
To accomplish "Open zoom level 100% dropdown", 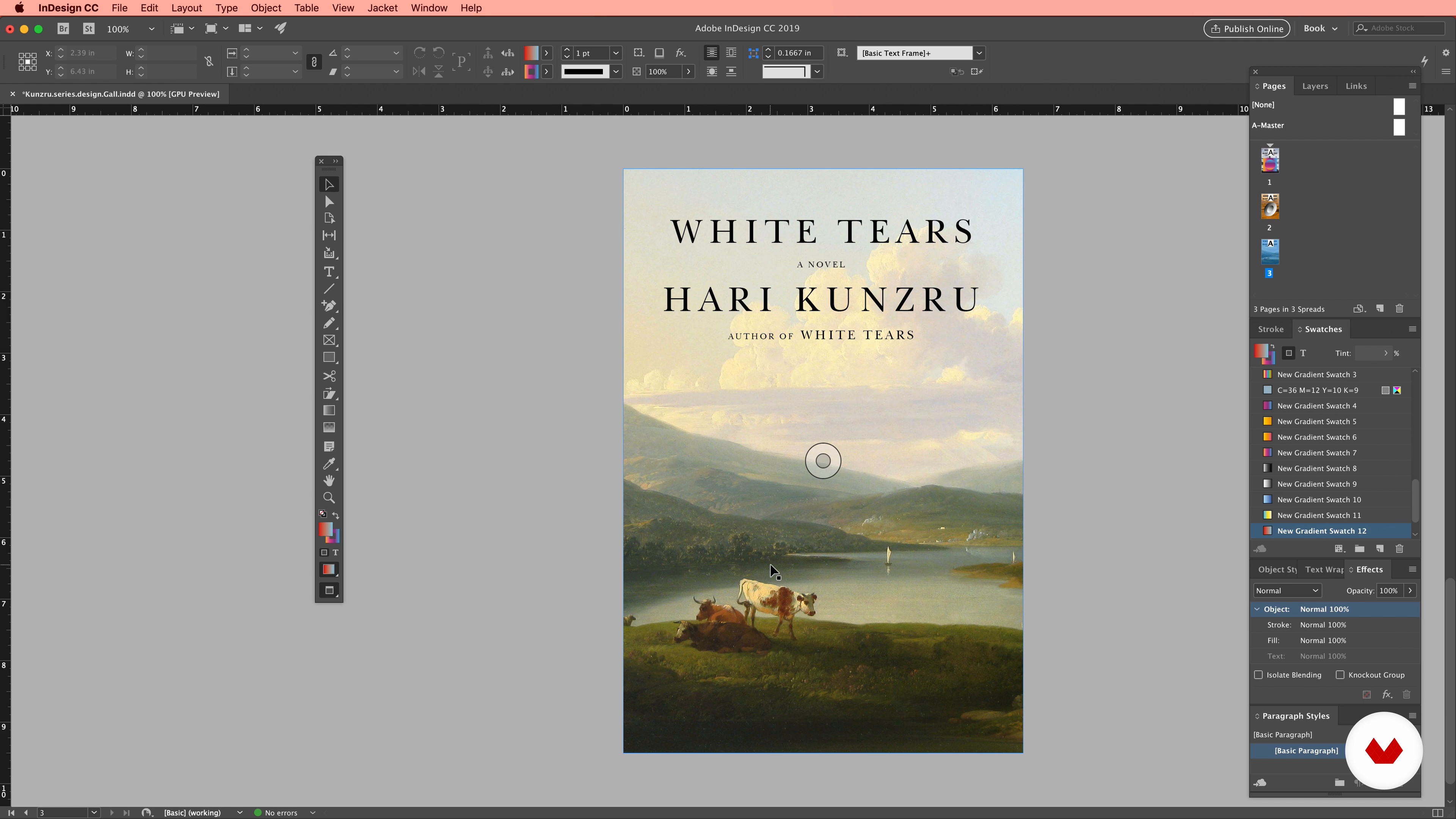I will click(152, 29).
